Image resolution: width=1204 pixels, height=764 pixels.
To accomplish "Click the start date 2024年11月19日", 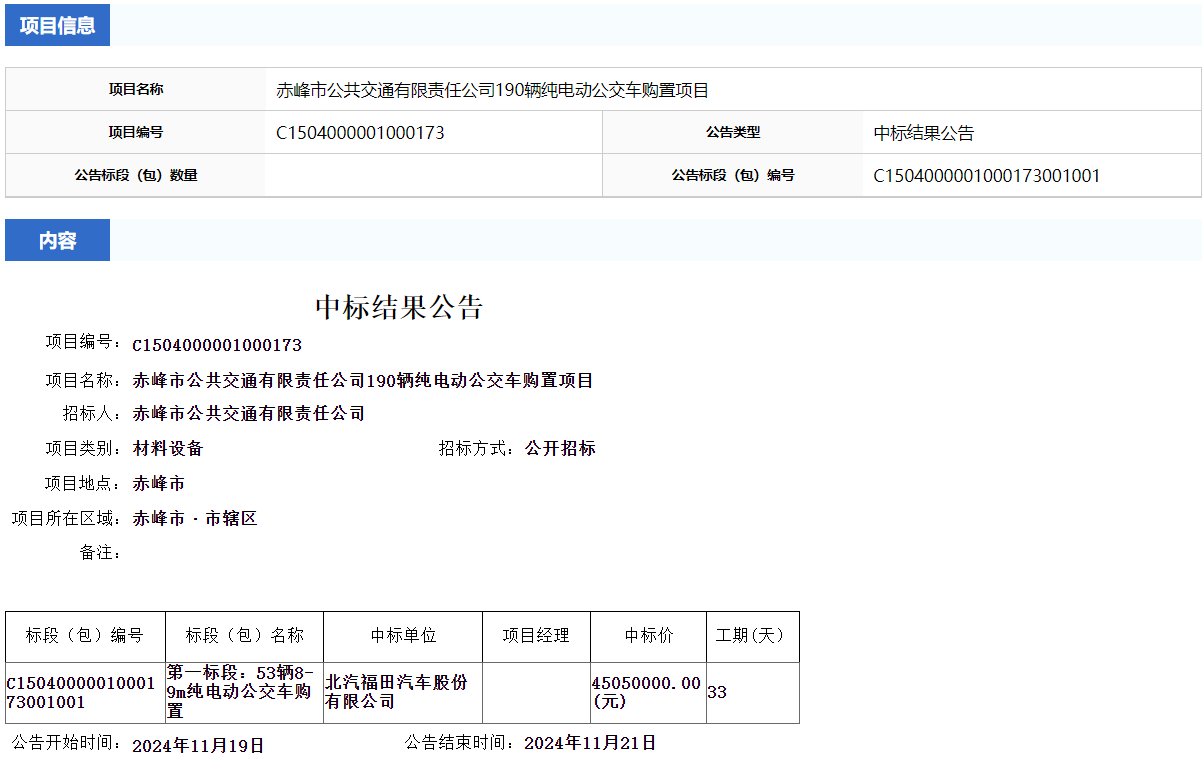I will tap(198, 745).
